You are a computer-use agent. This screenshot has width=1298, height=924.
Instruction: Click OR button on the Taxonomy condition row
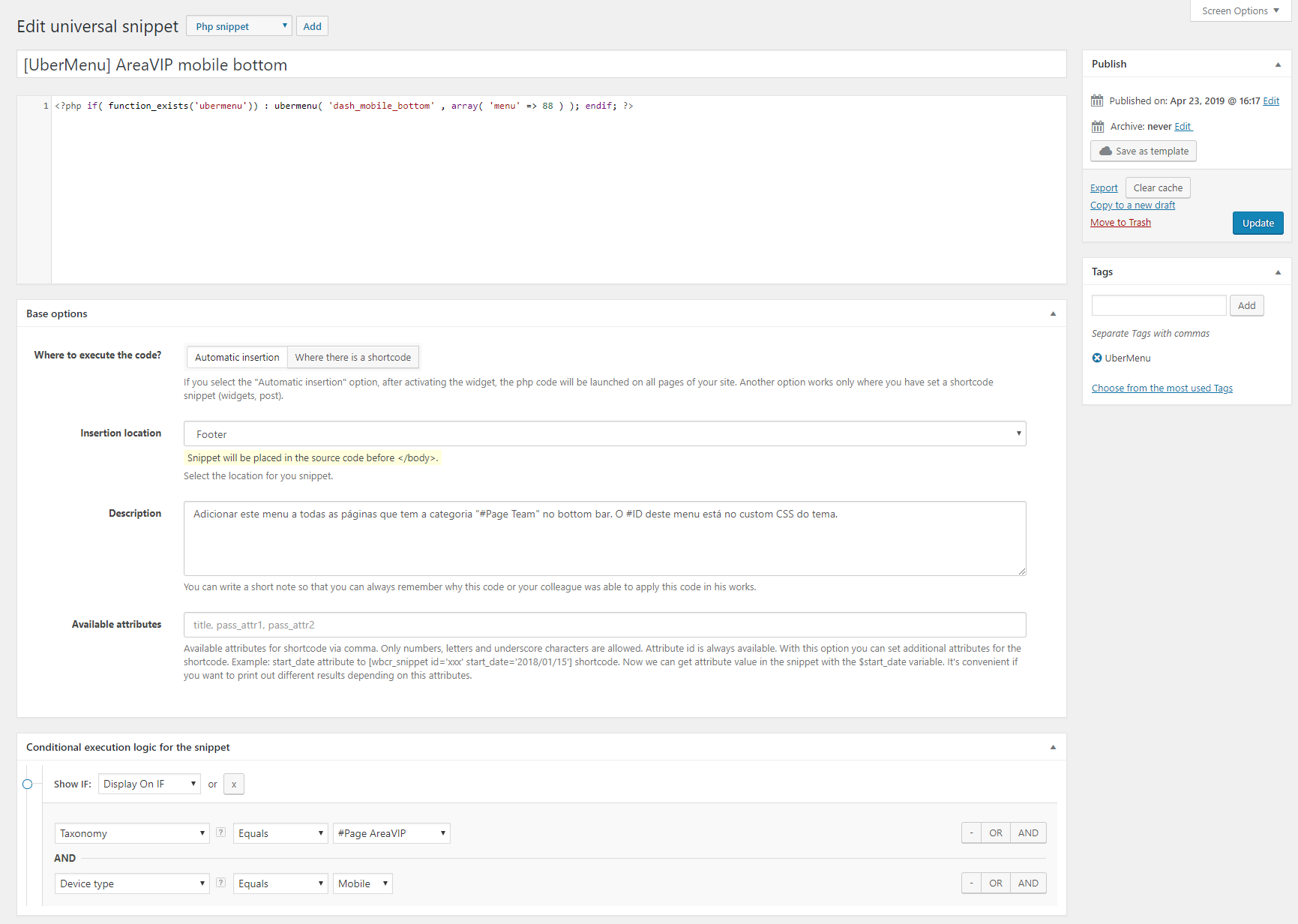995,833
